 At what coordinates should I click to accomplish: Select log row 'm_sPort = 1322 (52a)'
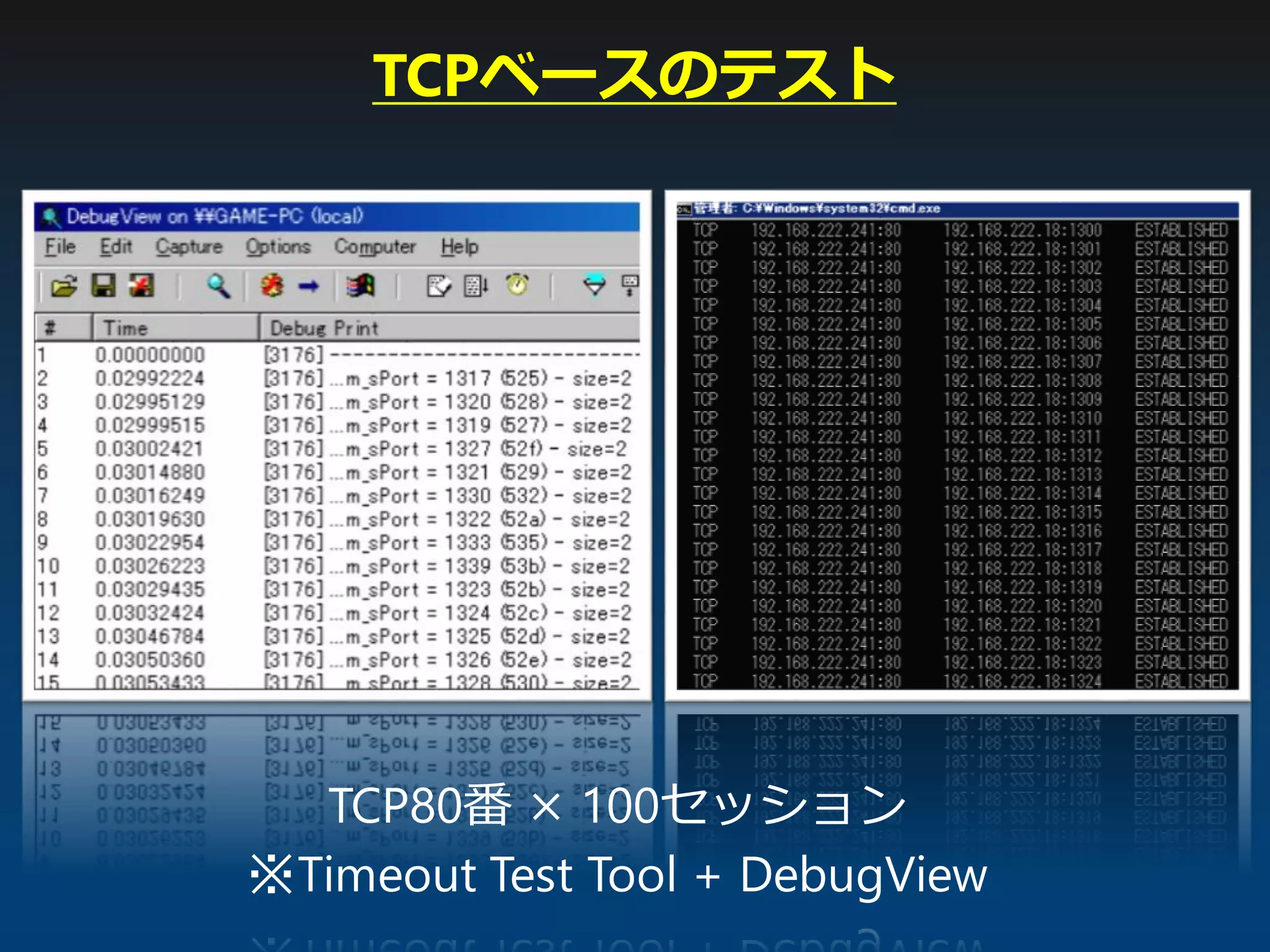coord(337,519)
